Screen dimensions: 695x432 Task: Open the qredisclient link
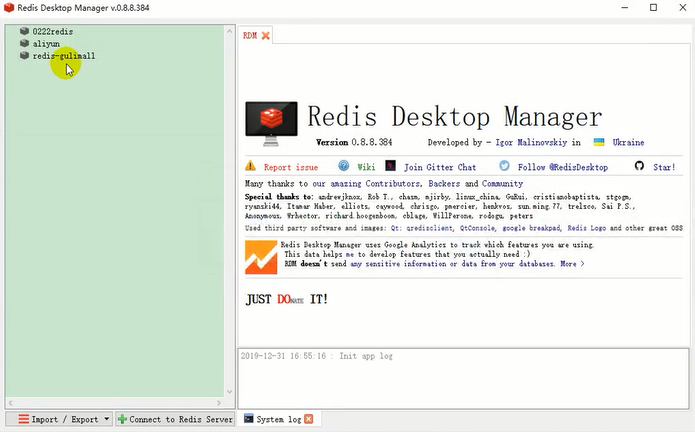(430, 228)
